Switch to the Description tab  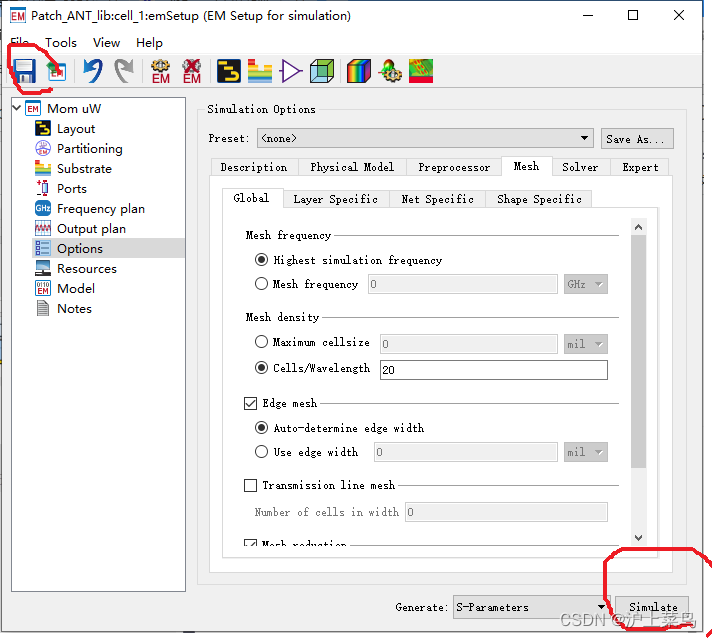click(x=254, y=167)
